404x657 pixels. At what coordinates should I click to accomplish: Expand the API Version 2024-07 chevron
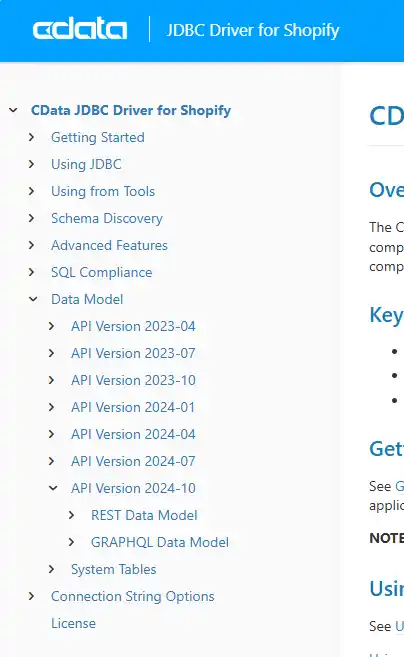coord(52,461)
